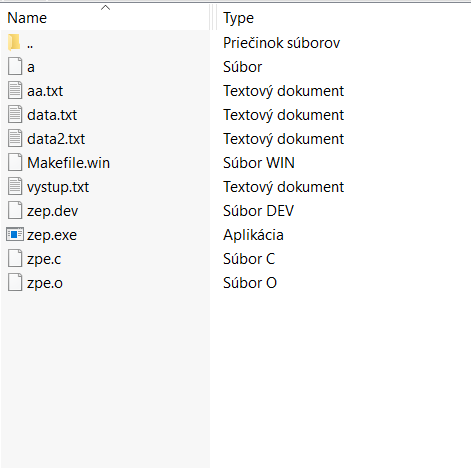Click the 'Súbor C' type entry

pyautogui.click(x=249, y=259)
